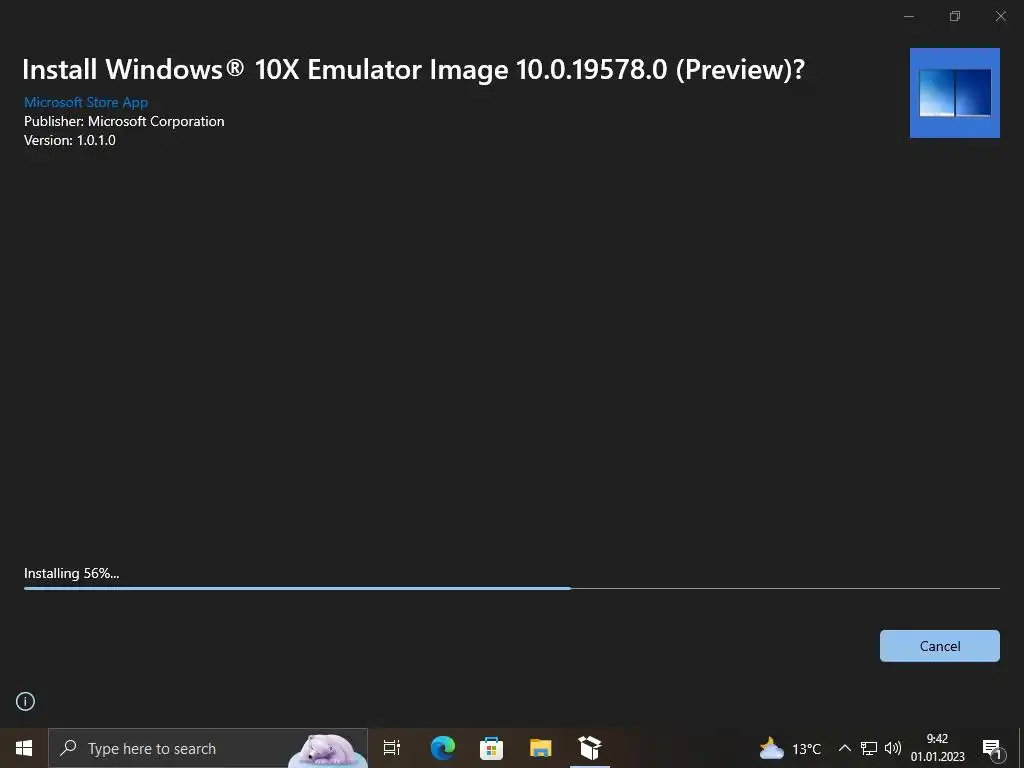Select the Publisher: Microsoft Corporation text
1024x768 pixels.
coord(124,121)
